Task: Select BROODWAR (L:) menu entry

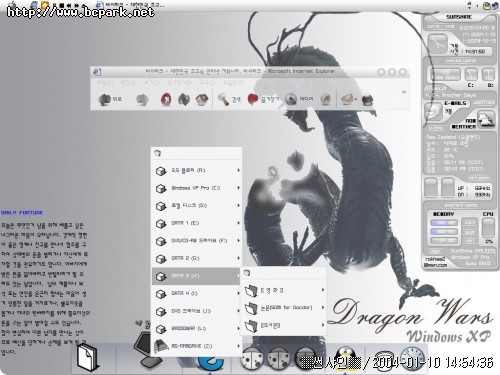Action: click(196, 329)
